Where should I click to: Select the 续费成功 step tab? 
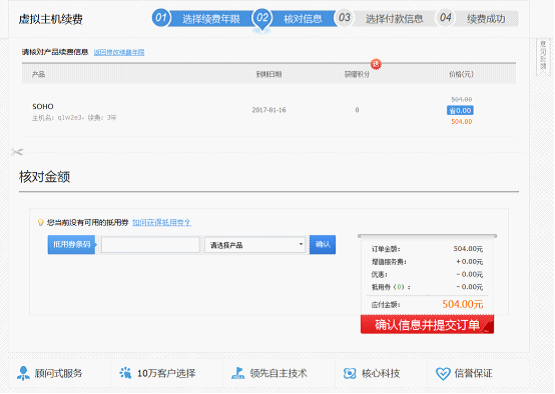point(486,19)
